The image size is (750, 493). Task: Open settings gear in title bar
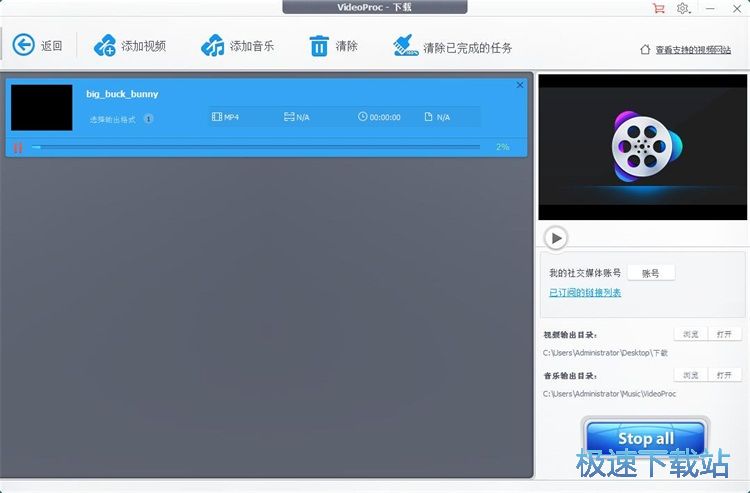click(x=683, y=8)
